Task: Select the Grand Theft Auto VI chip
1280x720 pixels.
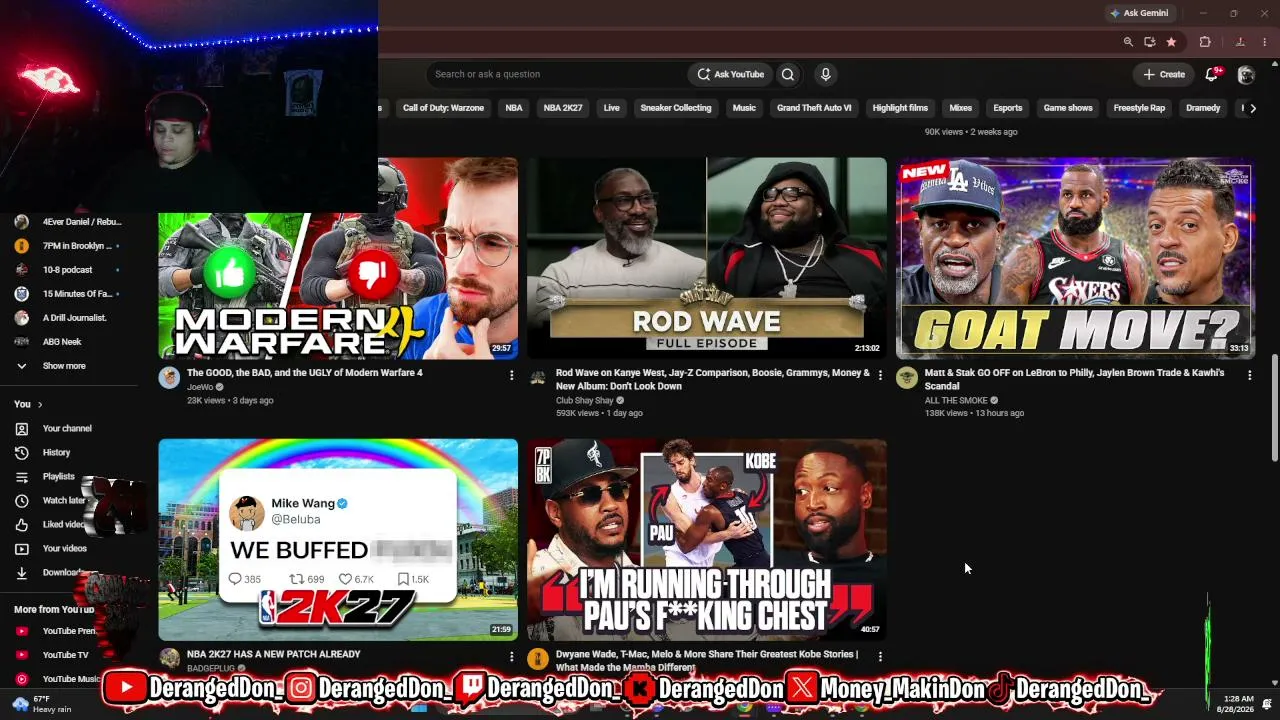Action: (814, 108)
